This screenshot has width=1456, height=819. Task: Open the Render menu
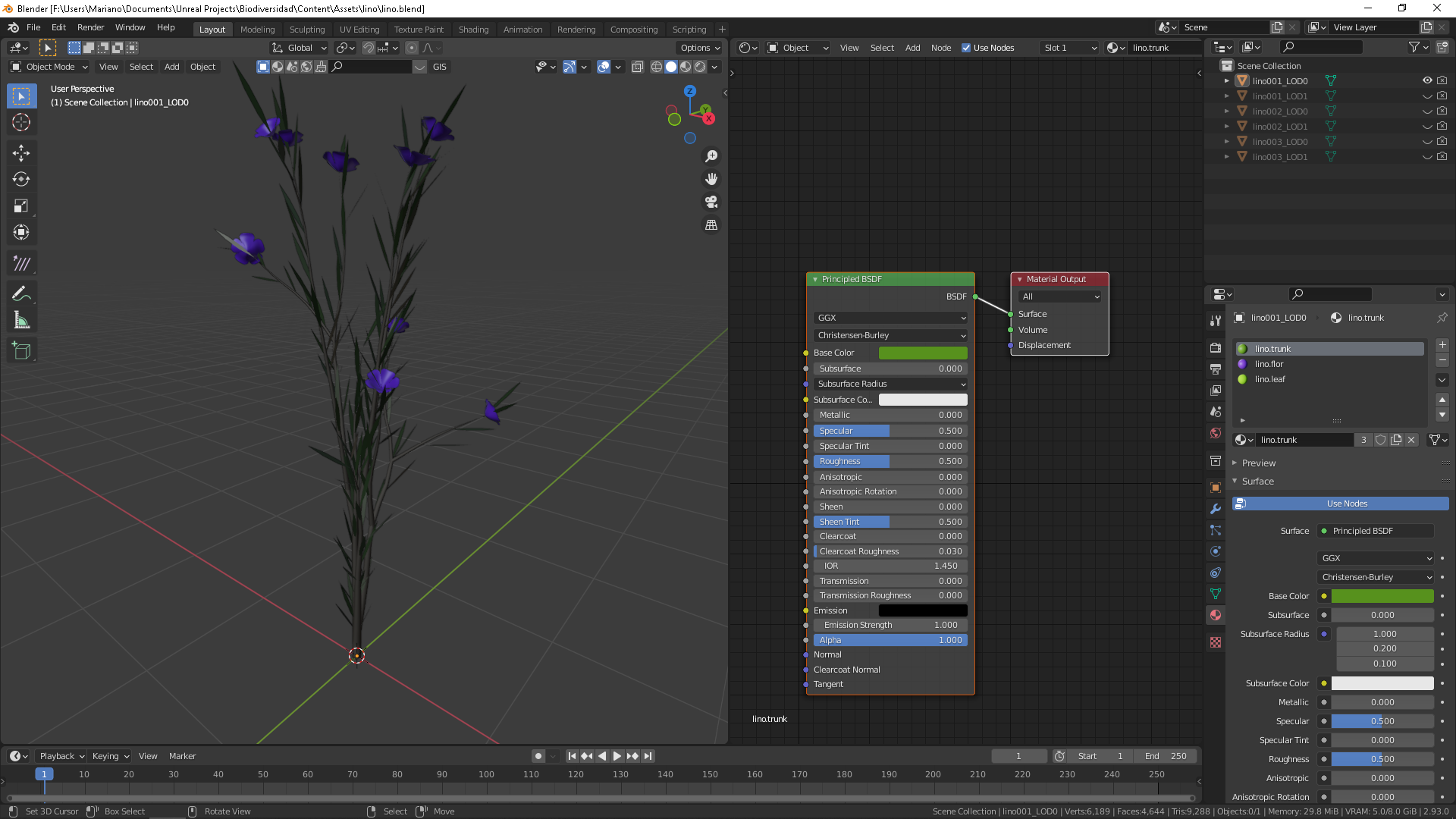point(90,27)
